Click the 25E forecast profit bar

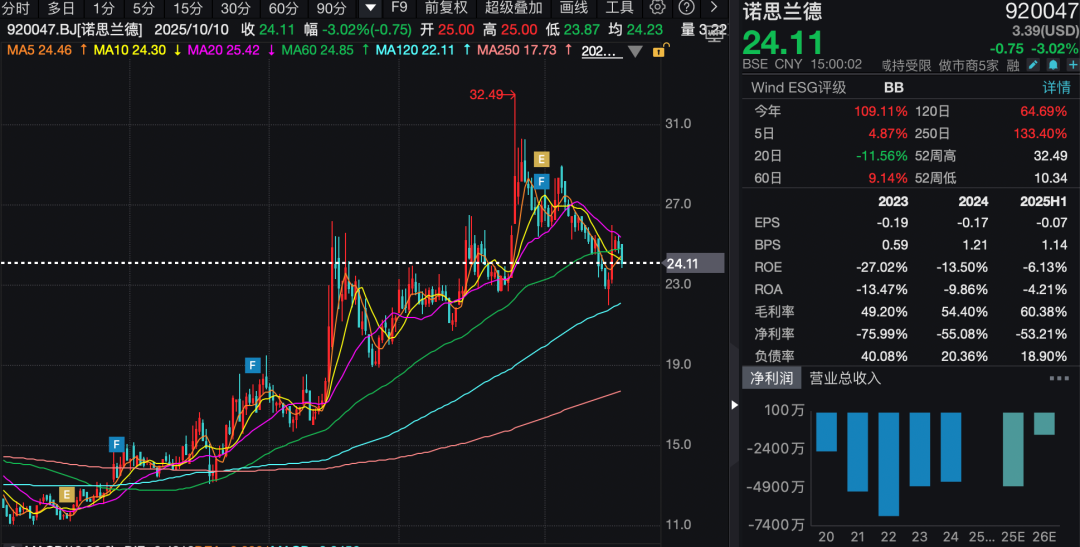1013,449
